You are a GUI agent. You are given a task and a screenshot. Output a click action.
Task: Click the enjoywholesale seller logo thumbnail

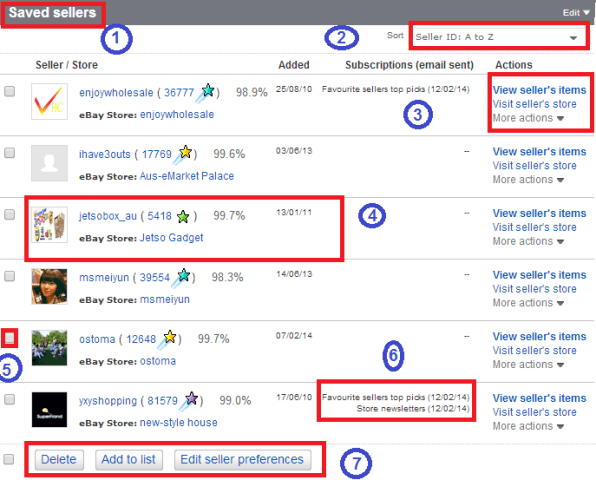point(49,101)
